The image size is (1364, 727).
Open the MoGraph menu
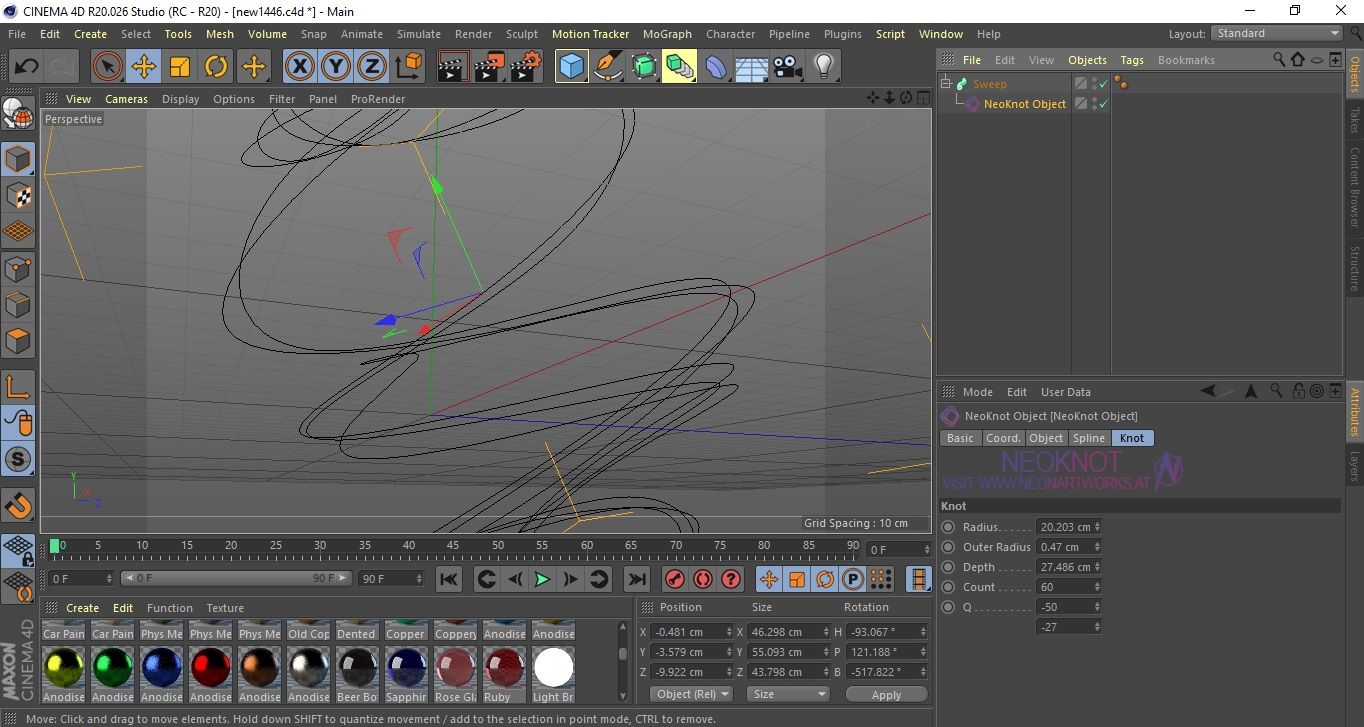pos(667,34)
